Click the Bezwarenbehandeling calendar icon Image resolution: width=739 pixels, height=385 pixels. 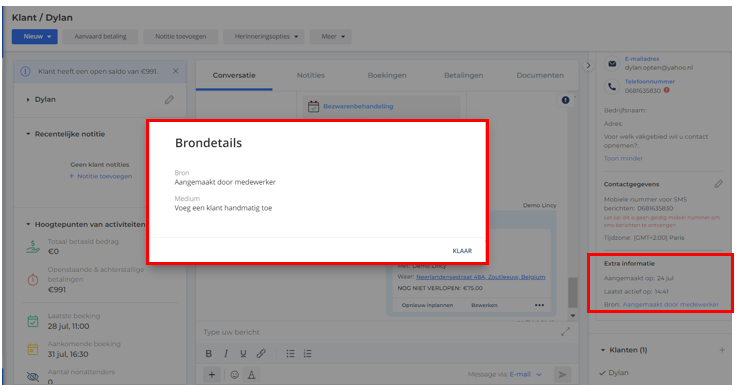(313, 106)
